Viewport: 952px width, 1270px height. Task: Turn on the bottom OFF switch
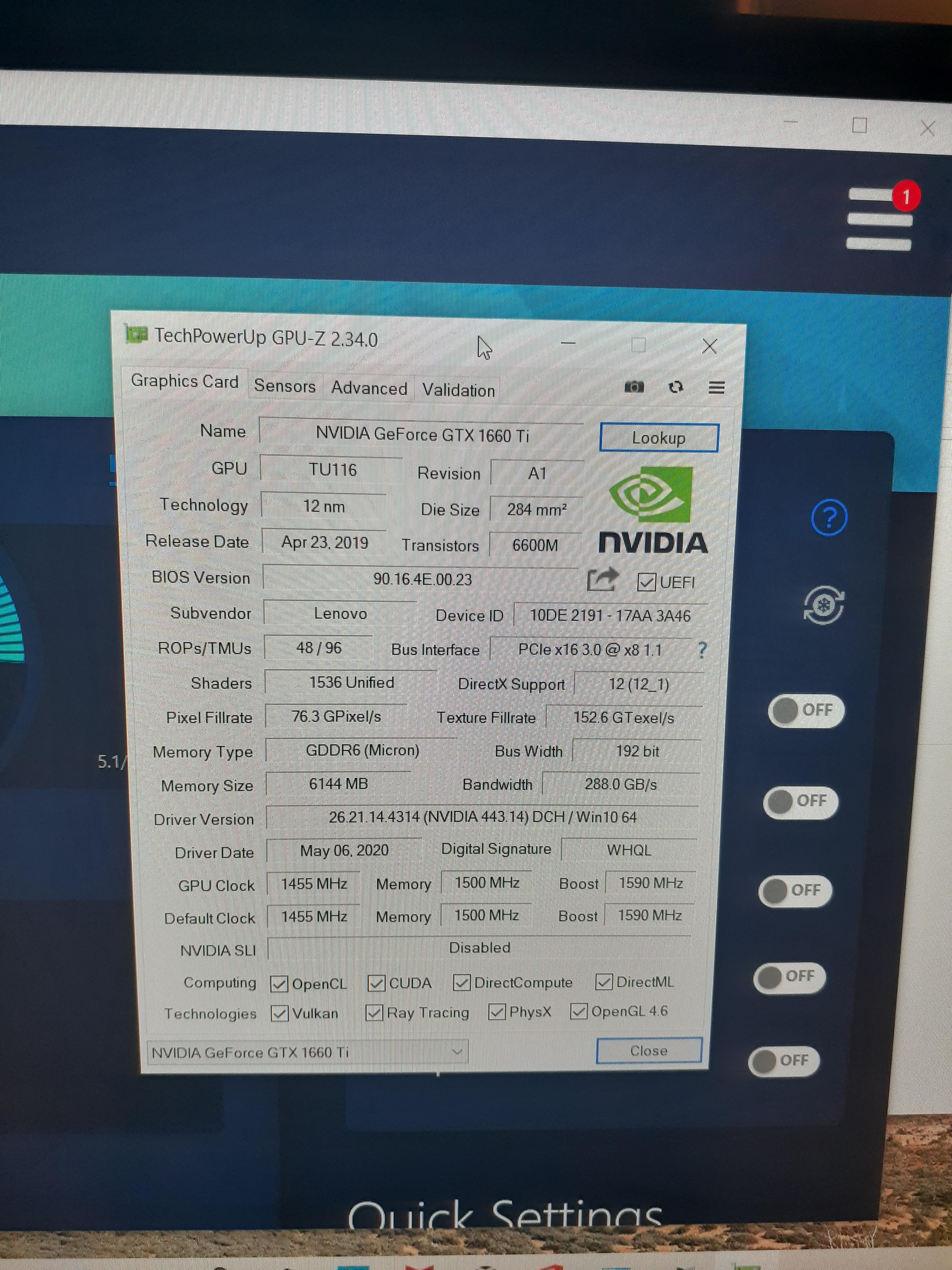[x=784, y=1061]
